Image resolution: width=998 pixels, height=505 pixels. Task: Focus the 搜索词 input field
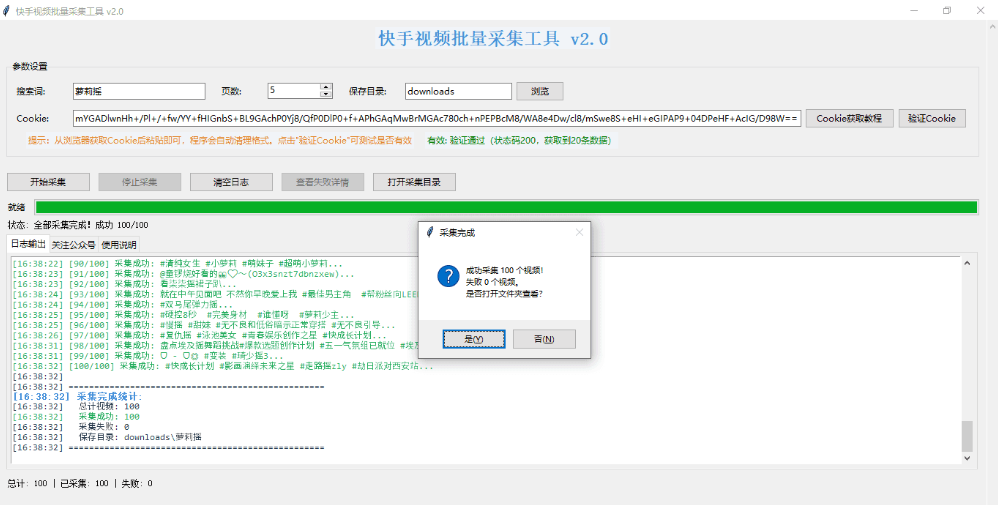coord(139,91)
